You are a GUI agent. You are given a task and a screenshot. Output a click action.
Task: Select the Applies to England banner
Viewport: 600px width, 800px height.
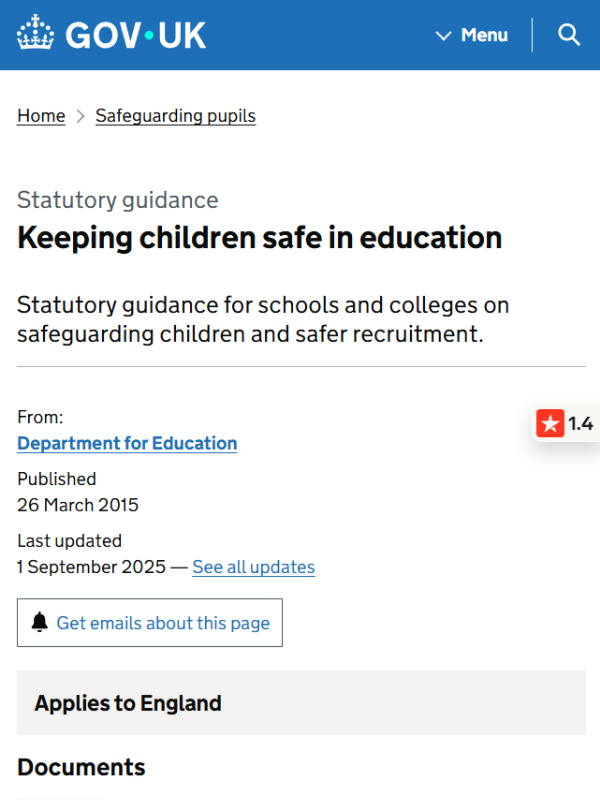[x=301, y=703]
